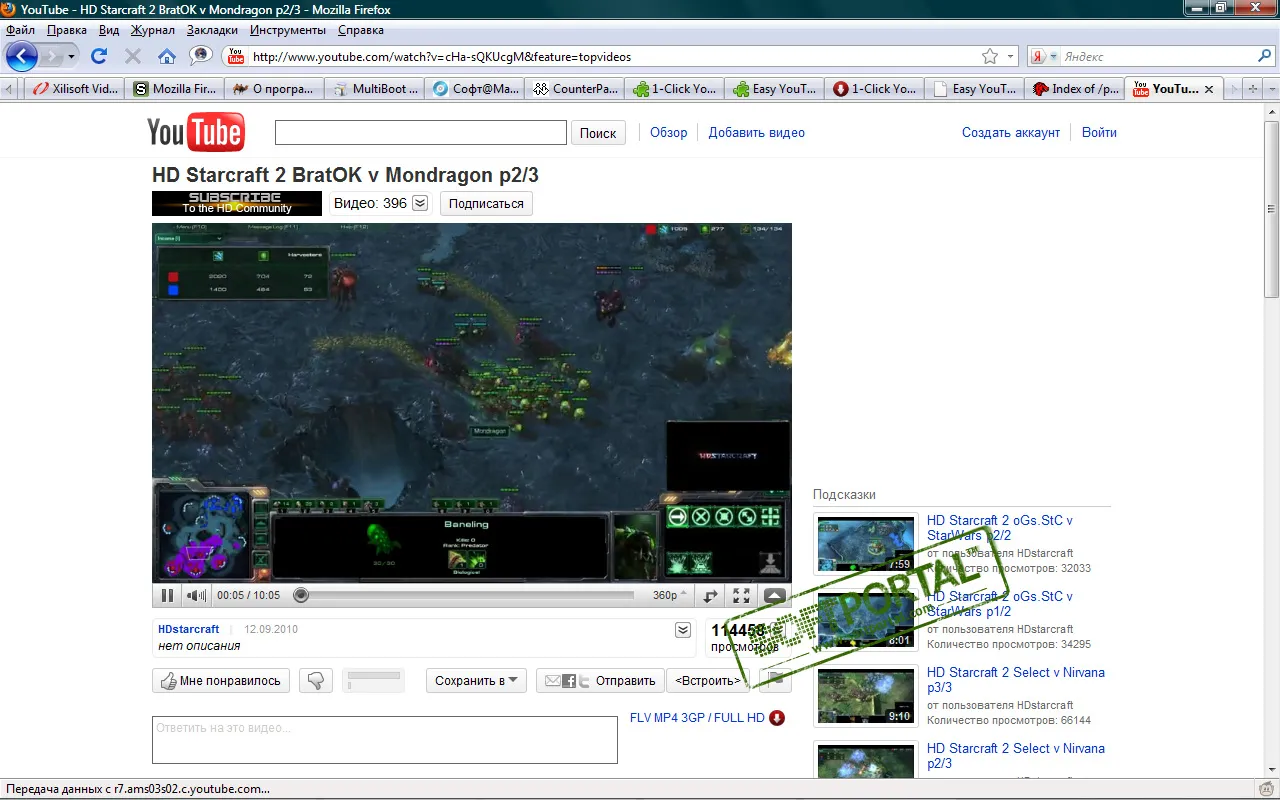
Task: Open the Справка menu
Action: [x=361, y=30]
